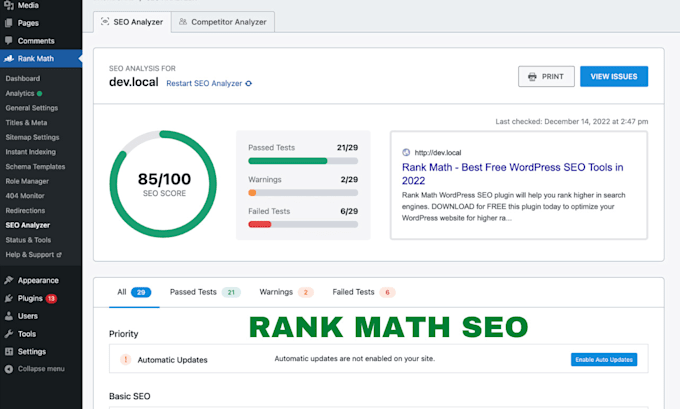Click the refresh icon beside Restart SEO Analyzer

pyautogui.click(x=248, y=83)
